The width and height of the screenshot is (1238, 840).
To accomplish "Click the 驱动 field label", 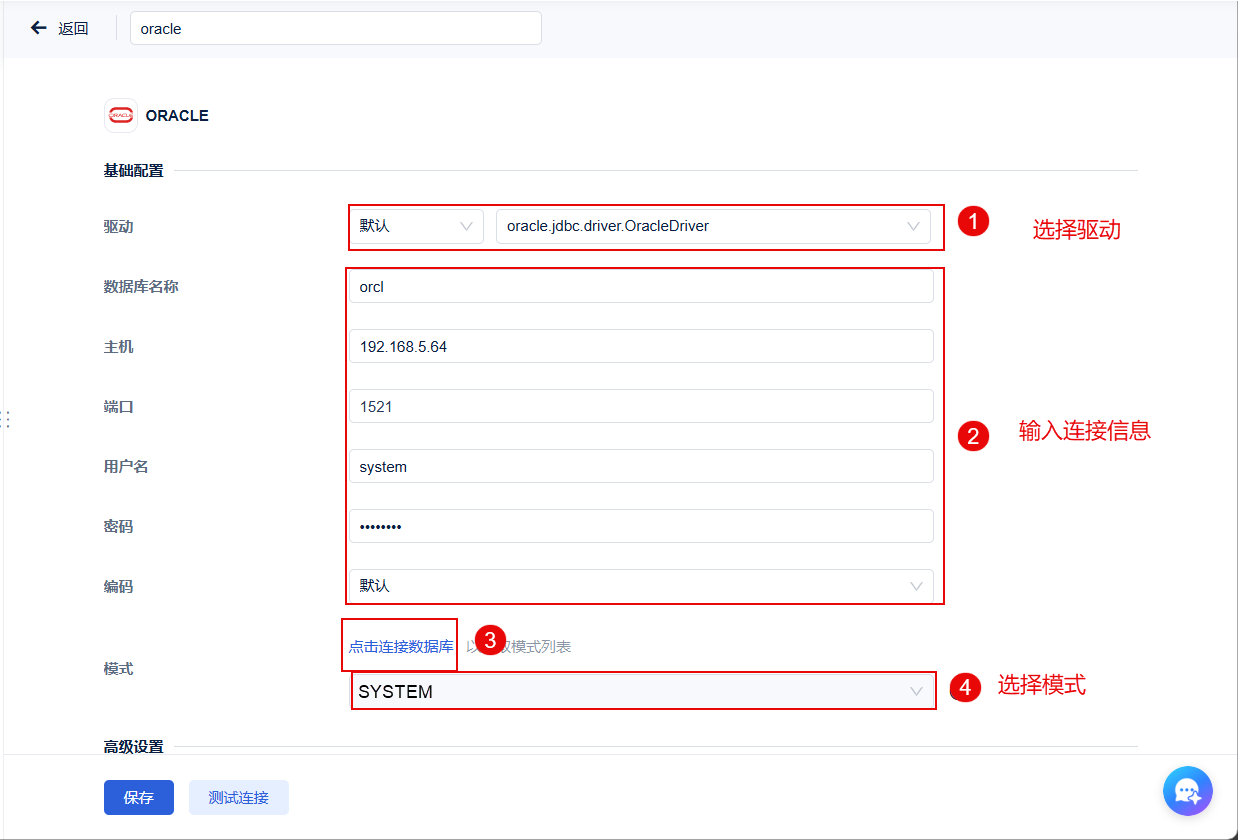I will (x=118, y=226).
